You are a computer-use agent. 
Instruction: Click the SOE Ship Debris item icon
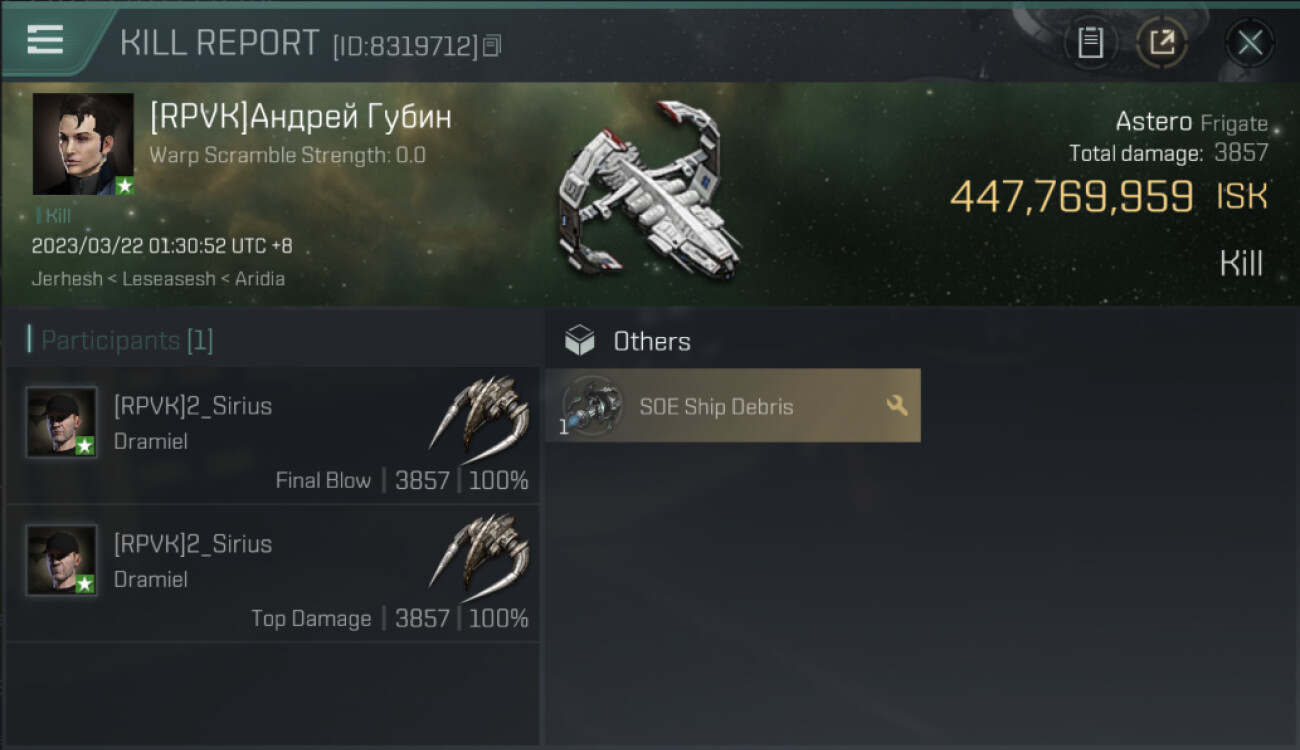coord(590,406)
